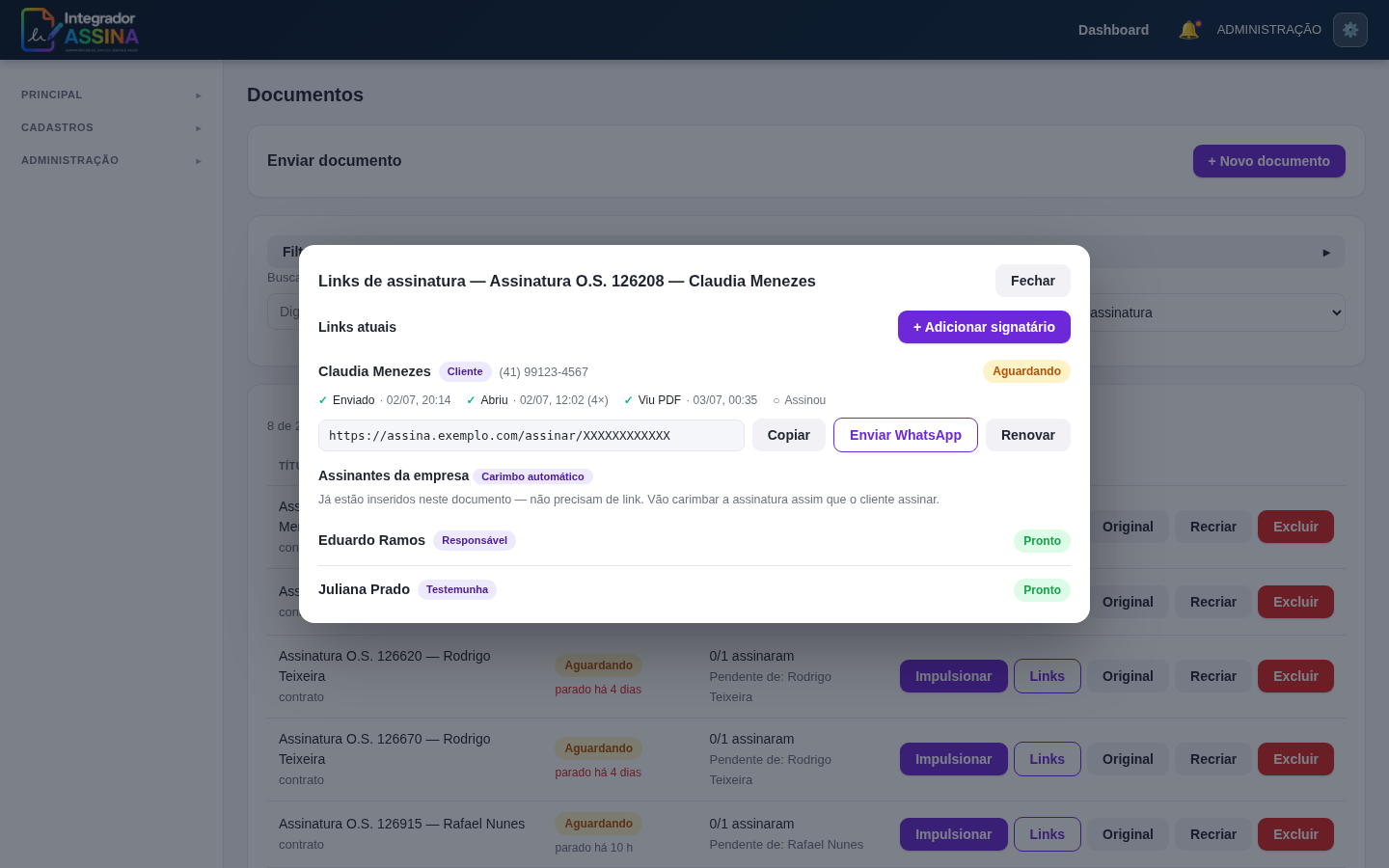
Task: Click Assinatura O.S. 126670 document title
Action: point(385,749)
